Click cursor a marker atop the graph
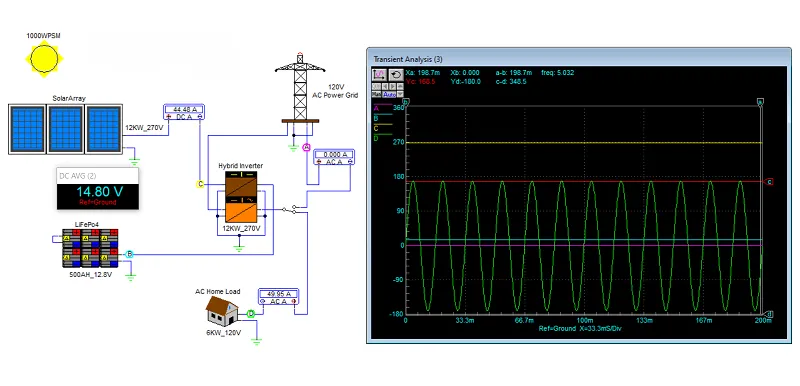The image size is (800, 386). 760,102
